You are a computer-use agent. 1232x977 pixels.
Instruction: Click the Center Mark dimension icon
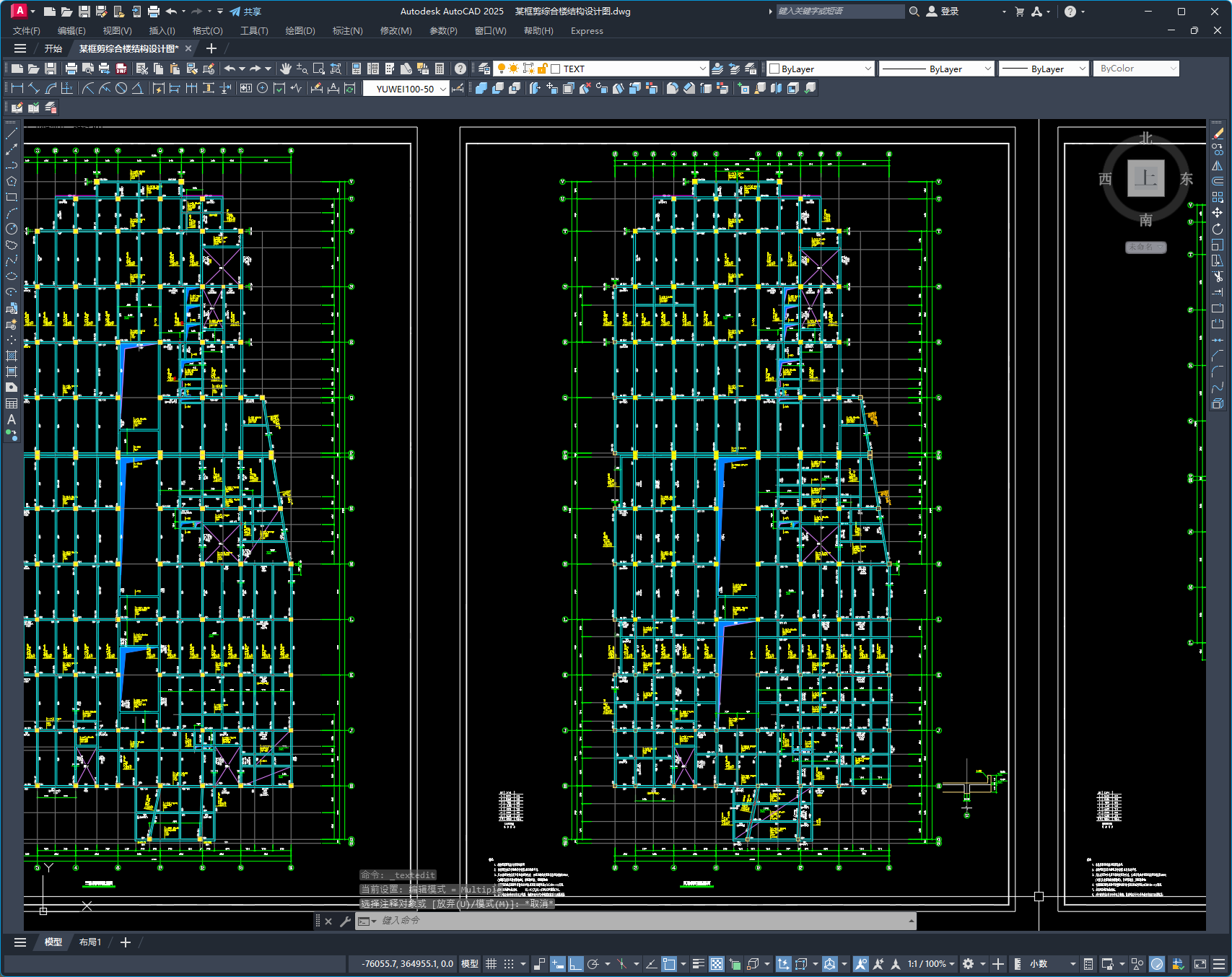point(262,88)
